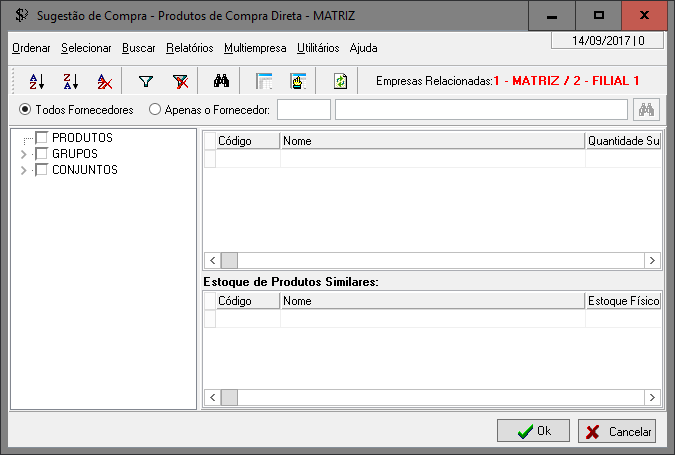Expand the GRUPOS tree node

[24, 154]
